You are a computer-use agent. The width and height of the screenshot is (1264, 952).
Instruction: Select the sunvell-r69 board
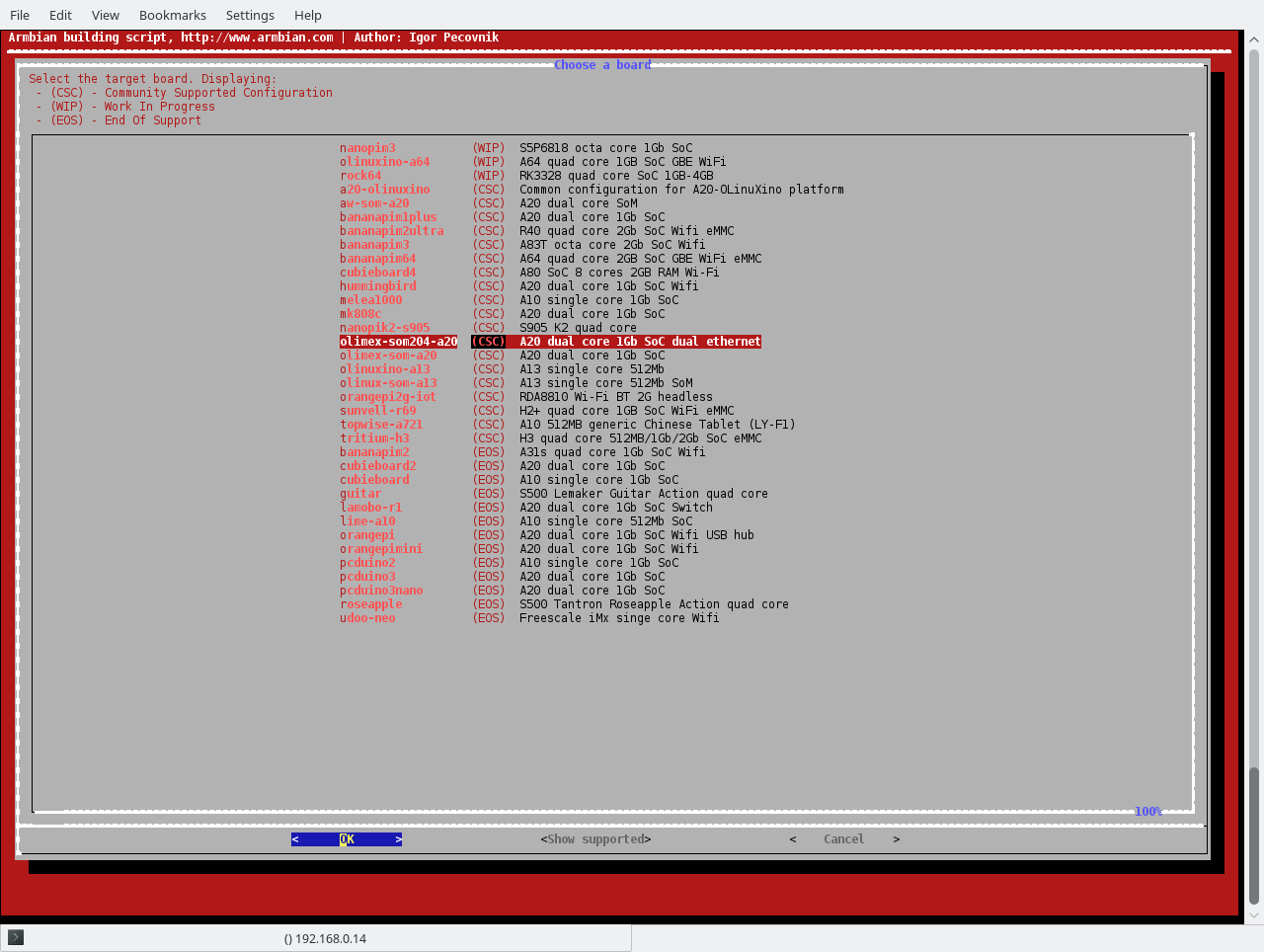click(537, 411)
